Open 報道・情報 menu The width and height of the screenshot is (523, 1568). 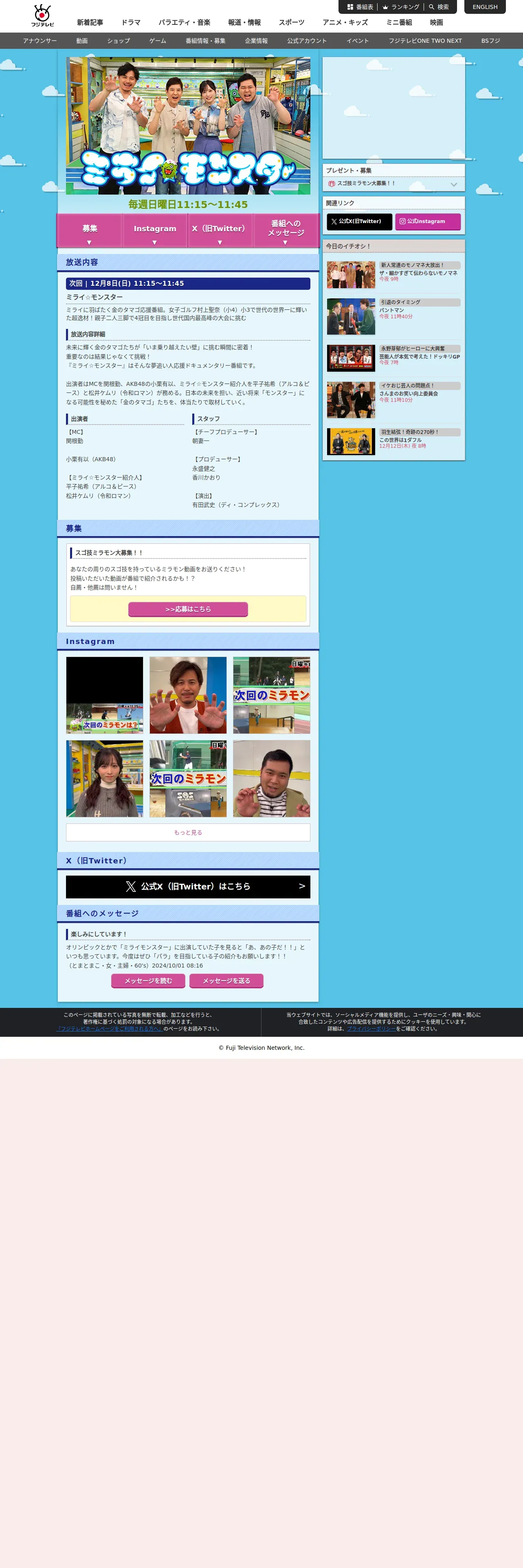click(x=244, y=22)
